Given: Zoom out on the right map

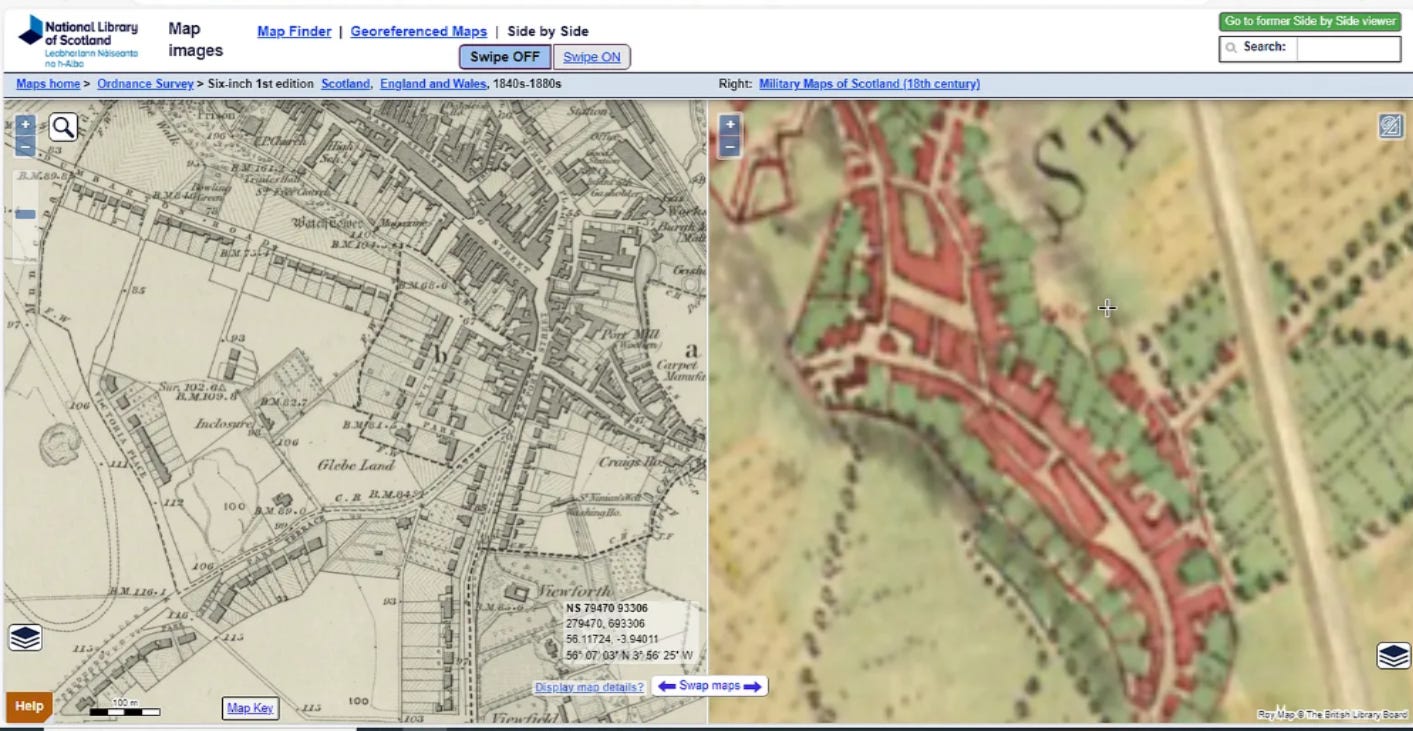Looking at the screenshot, I should pyautogui.click(x=730, y=146).
